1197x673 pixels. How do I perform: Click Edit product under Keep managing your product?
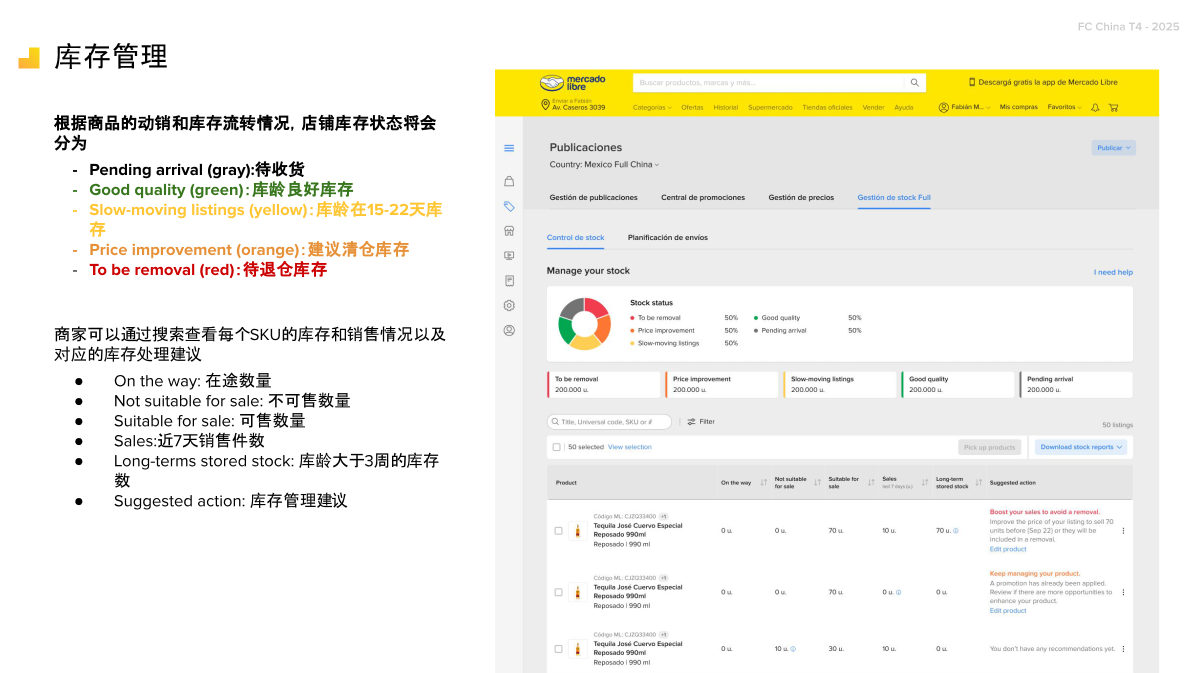[1008, 611]
